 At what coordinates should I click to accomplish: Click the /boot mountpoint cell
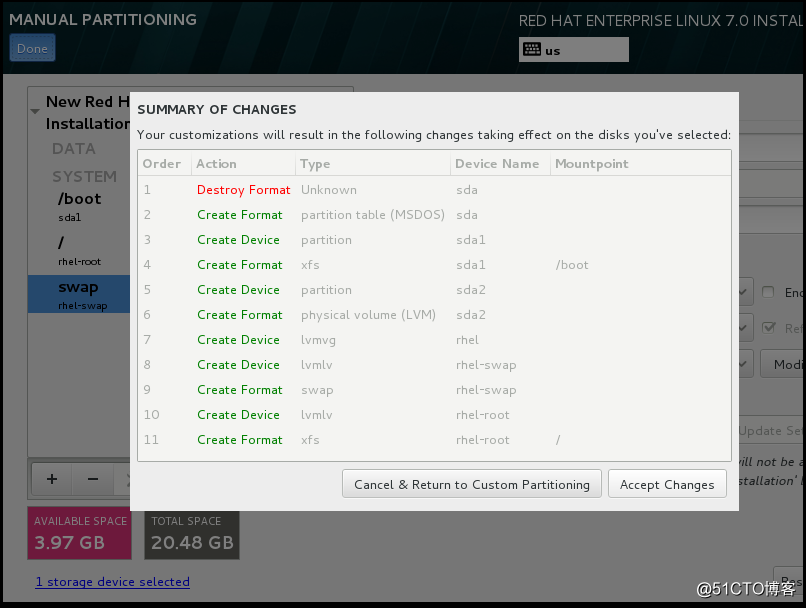coord(572,265)
